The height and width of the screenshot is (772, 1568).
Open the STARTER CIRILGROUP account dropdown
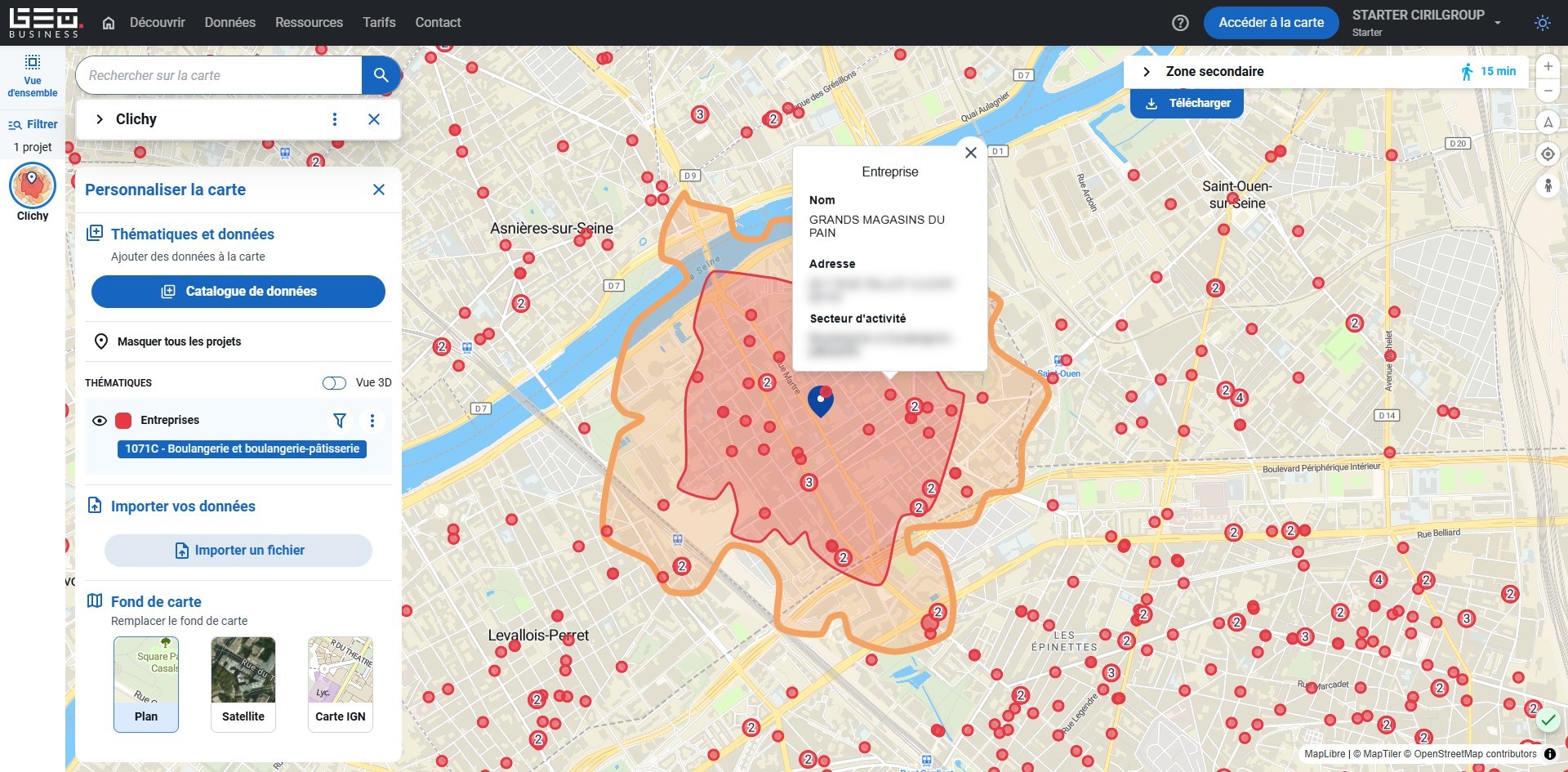1498,23
